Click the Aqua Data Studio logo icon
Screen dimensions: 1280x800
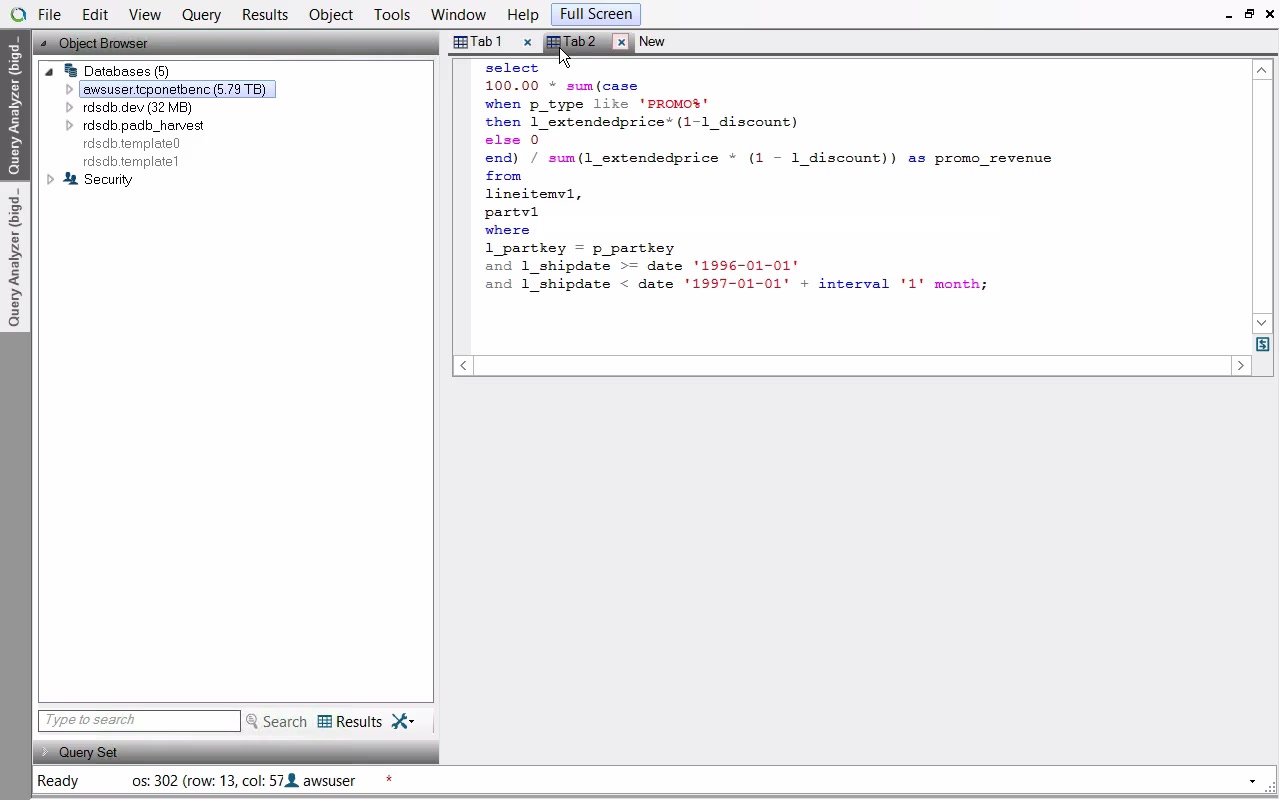pos(18,15)
